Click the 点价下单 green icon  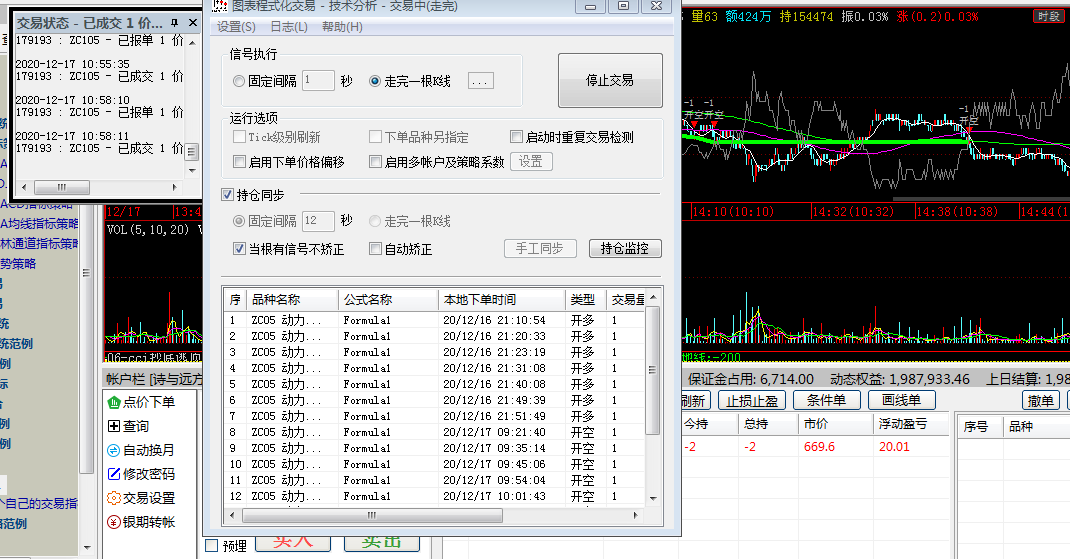[113, 402]
